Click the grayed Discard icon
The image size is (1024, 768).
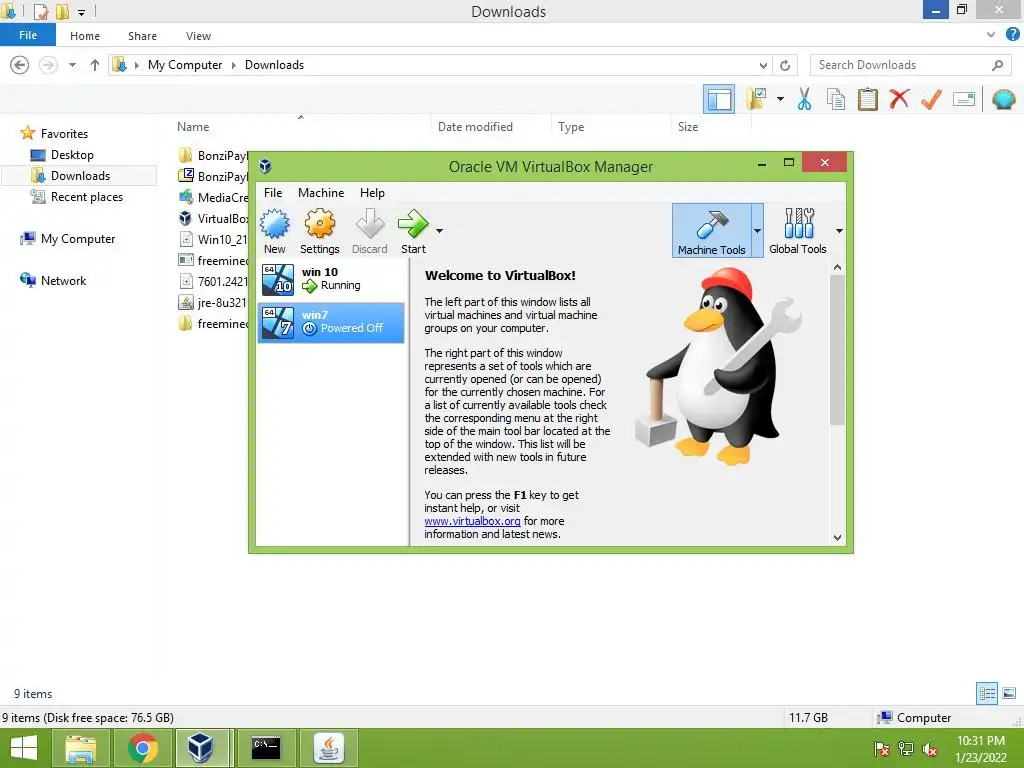(370, 231)
